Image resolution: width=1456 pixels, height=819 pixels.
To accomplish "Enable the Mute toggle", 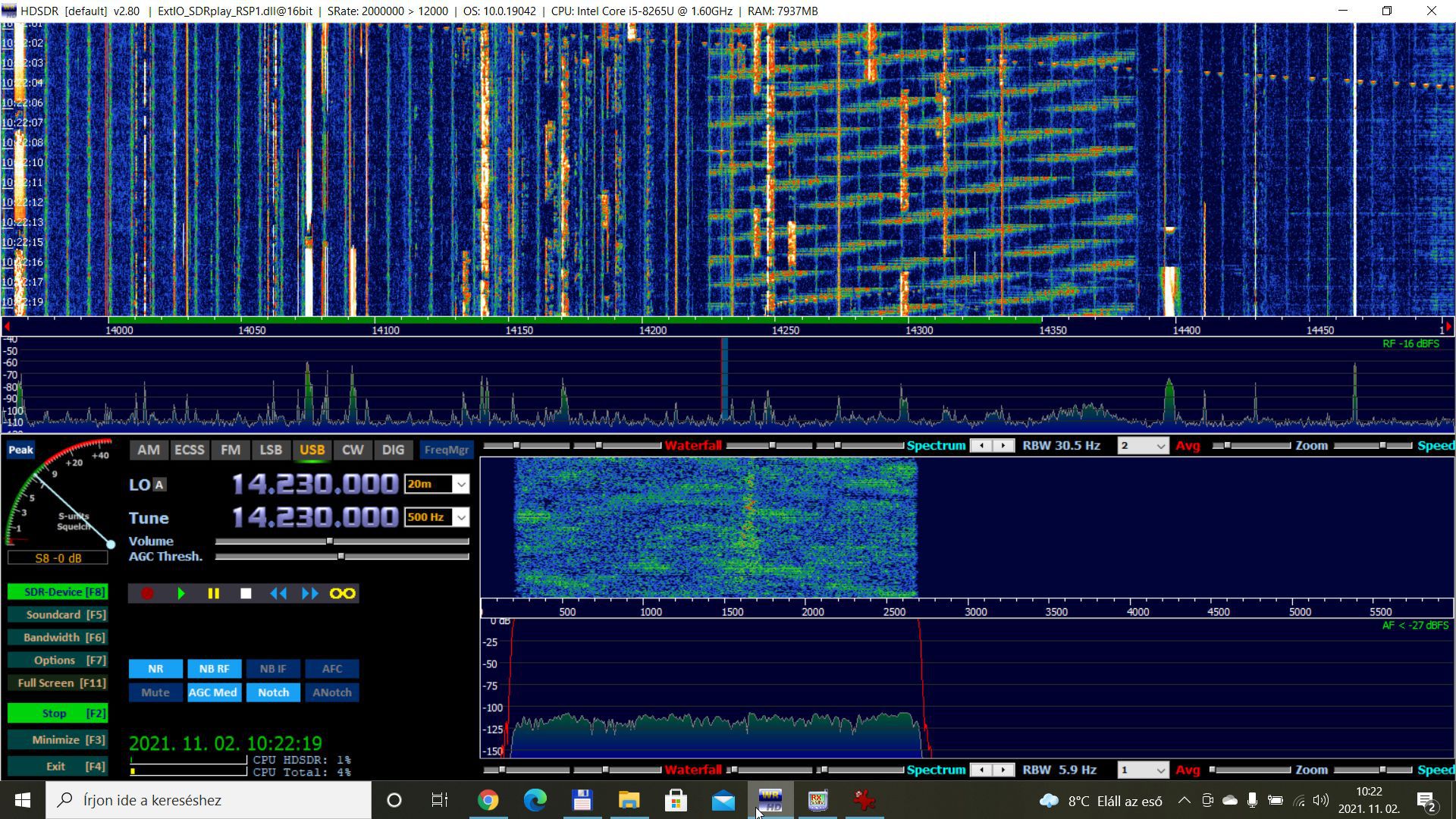I will 155,692.
